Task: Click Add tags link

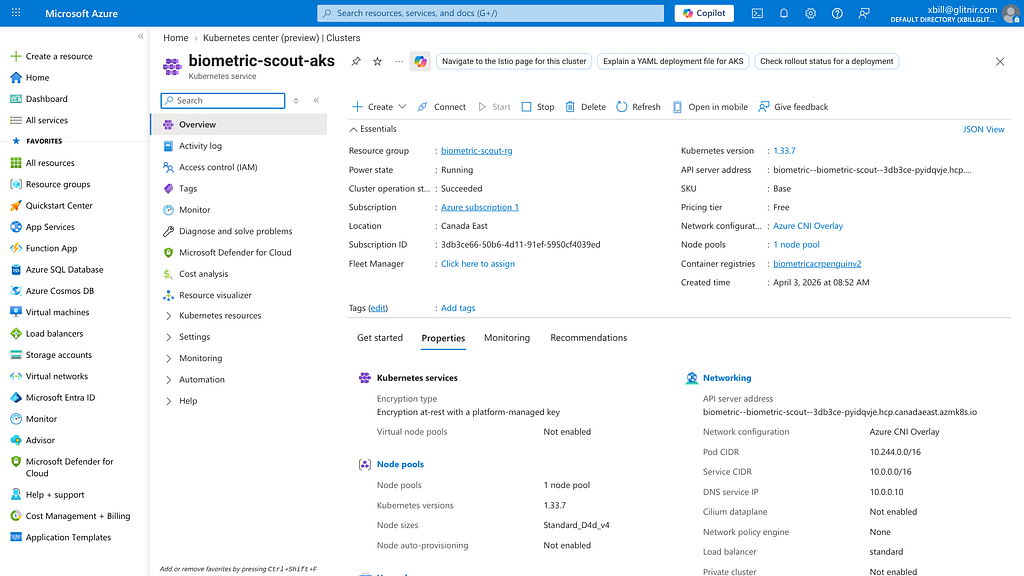Action: (x=458, y=308)
